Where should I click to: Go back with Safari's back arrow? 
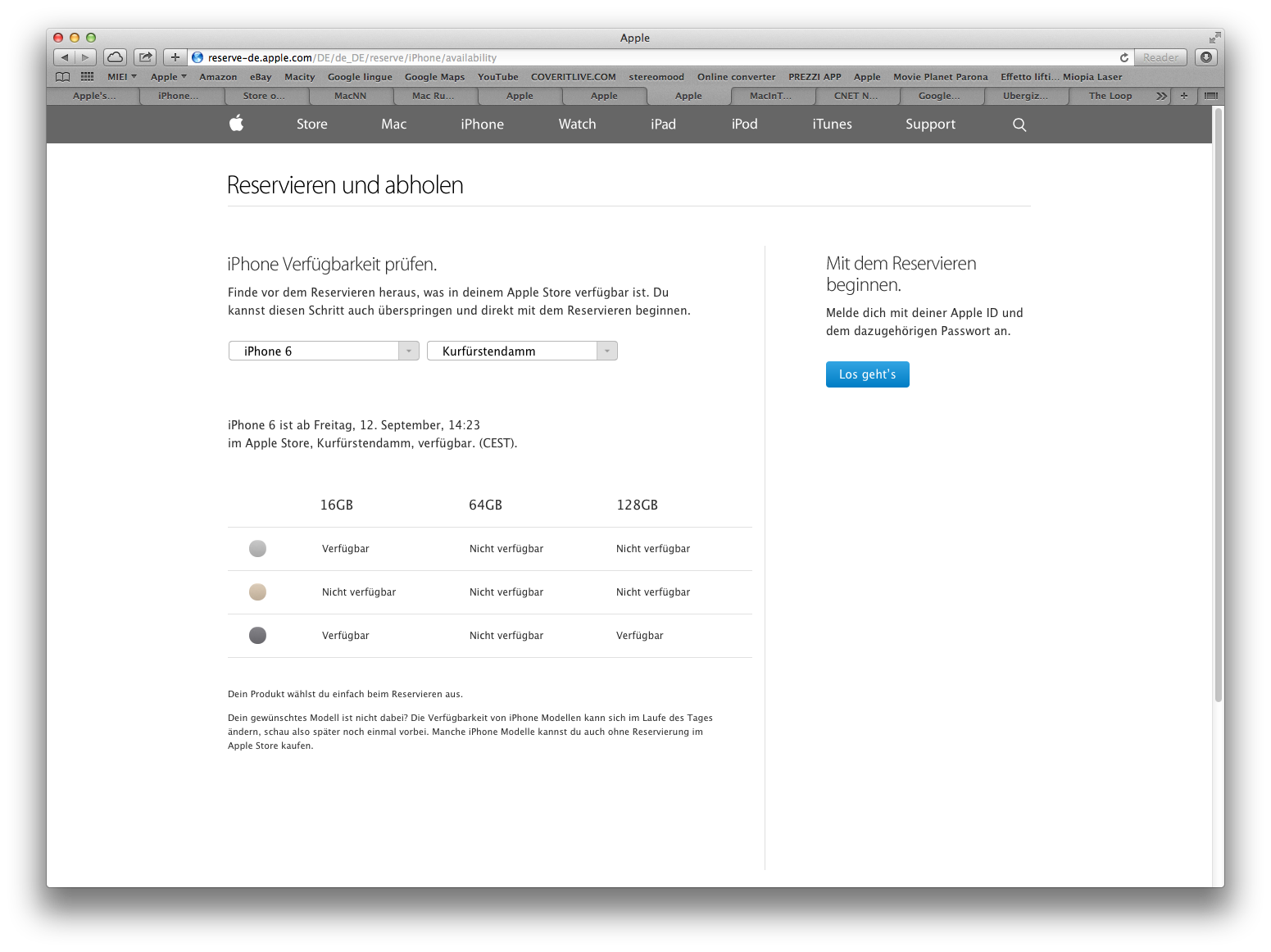[x=65, y=57]
